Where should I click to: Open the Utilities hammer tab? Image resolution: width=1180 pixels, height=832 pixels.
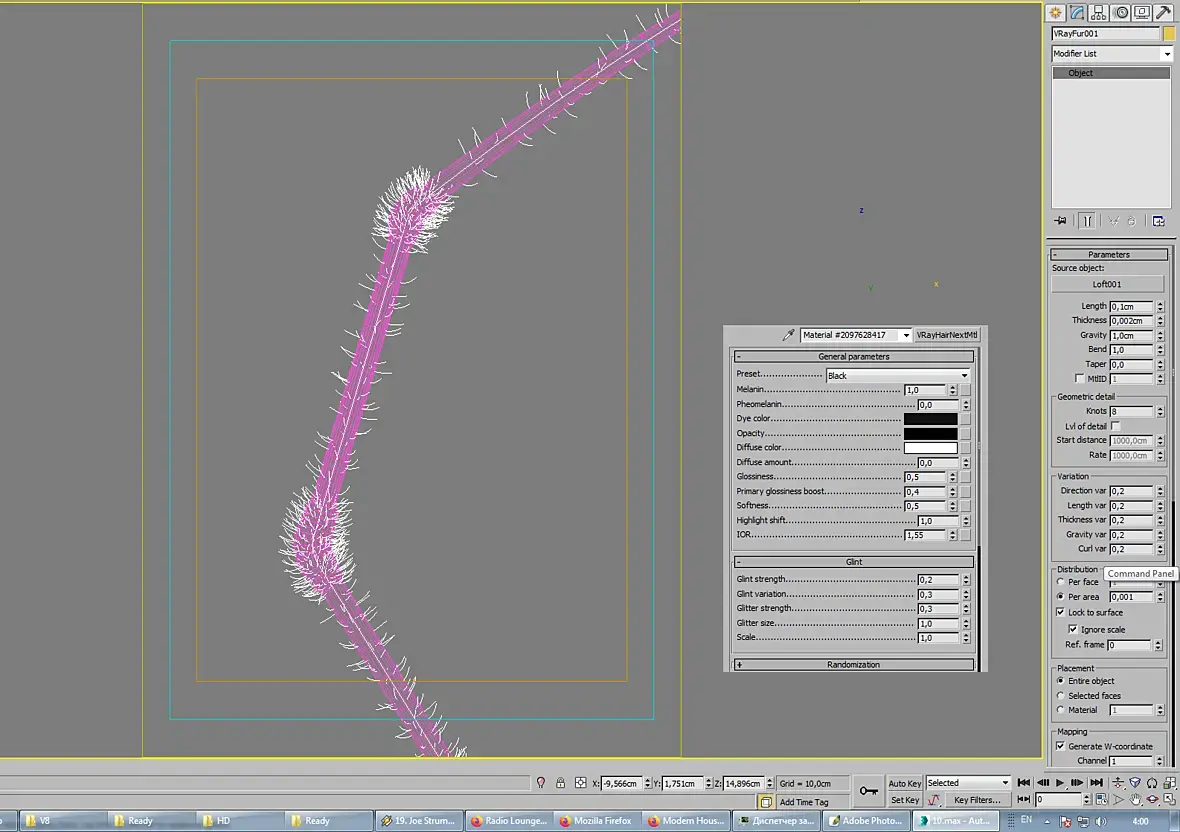[1163, 13]
